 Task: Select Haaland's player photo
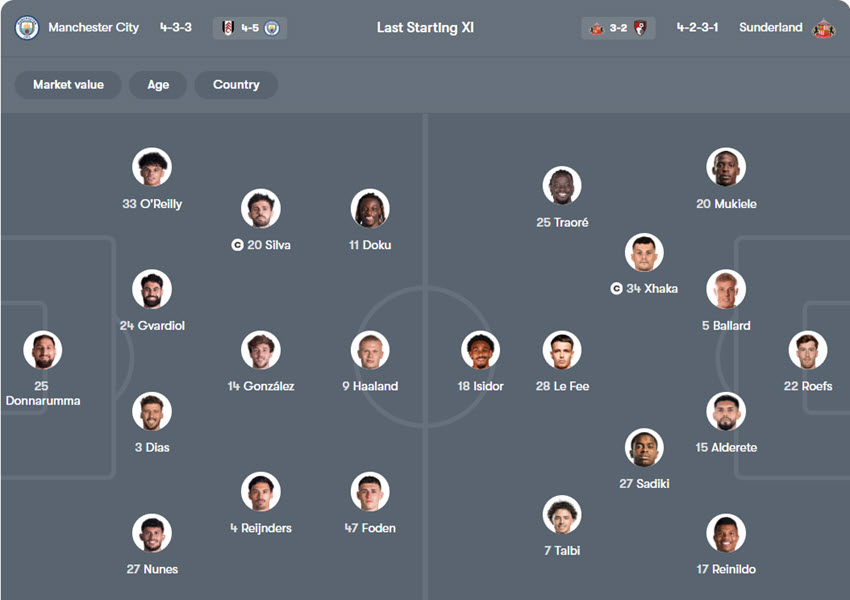370,351
